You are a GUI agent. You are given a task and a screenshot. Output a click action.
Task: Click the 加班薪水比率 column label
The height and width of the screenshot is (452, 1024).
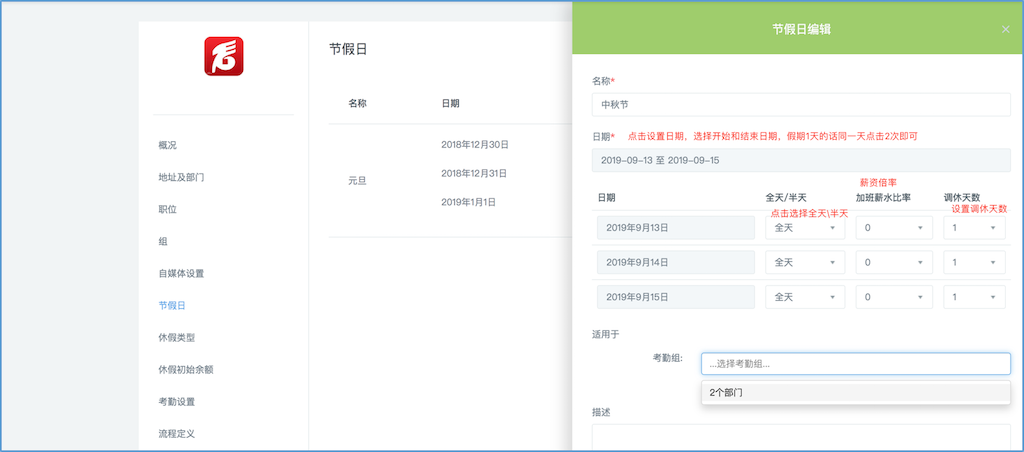tap(884, 197)
